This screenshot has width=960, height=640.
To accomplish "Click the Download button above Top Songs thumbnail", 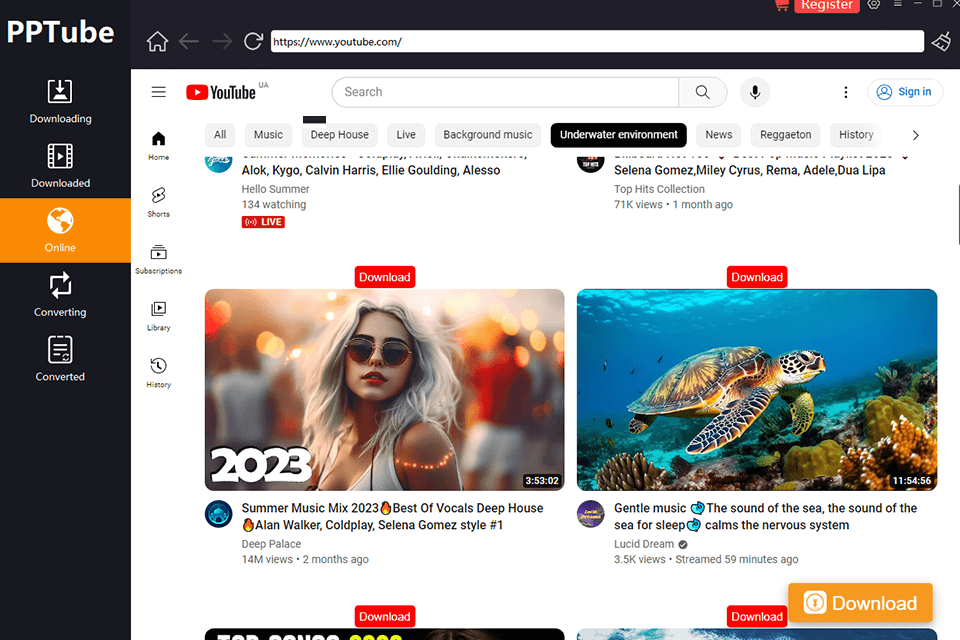I will (384, 616).
